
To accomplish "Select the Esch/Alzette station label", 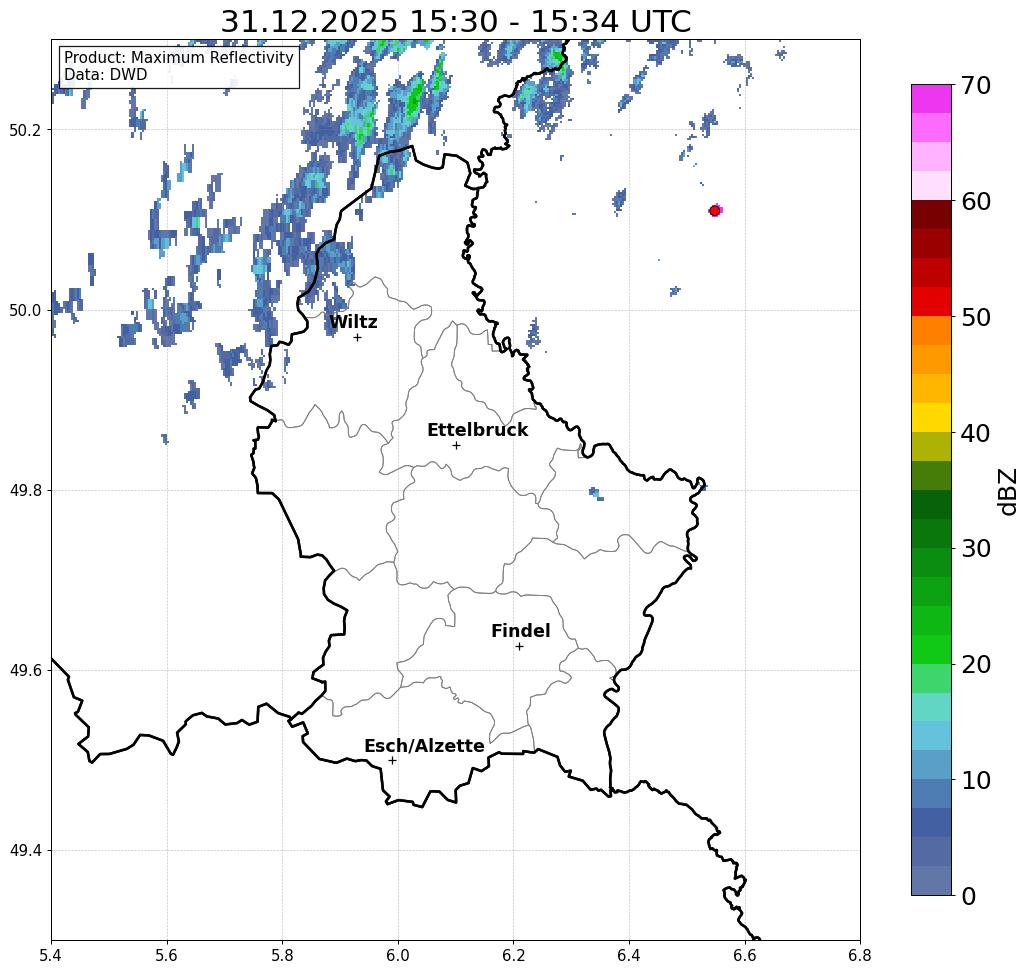I will [424, 746].
